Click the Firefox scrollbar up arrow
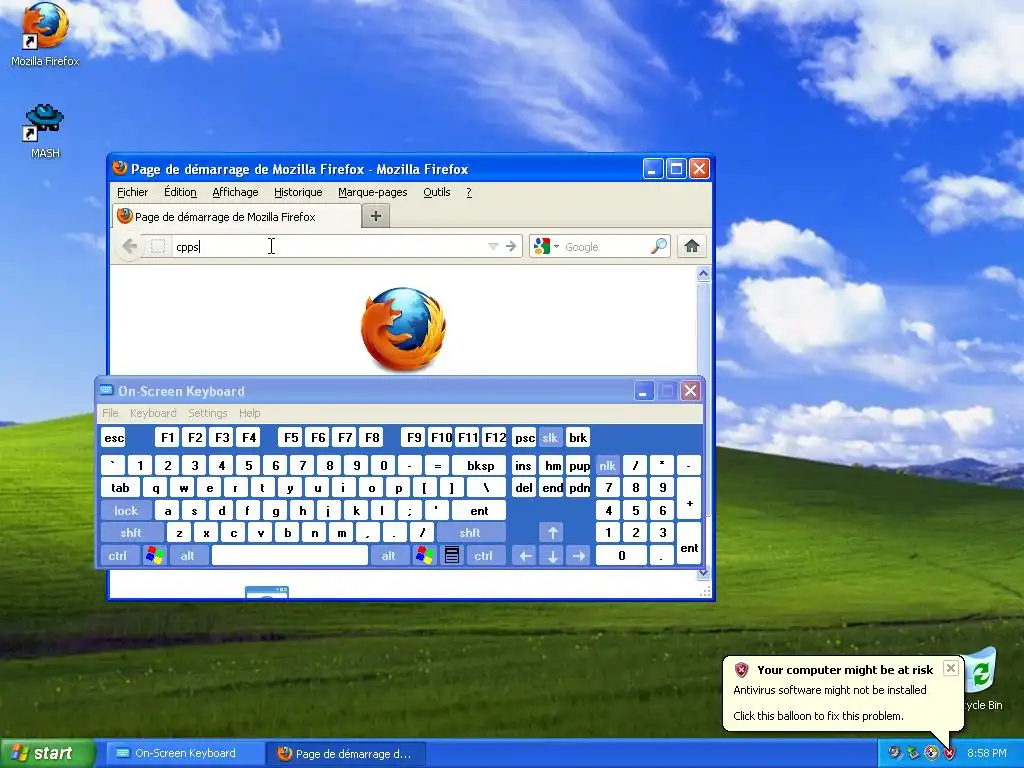 pyautogui.click(x=703, y=274)
